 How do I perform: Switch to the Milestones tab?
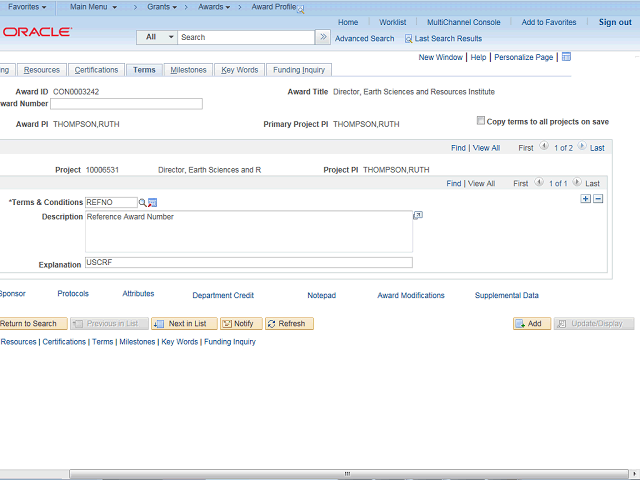[188, 70]
